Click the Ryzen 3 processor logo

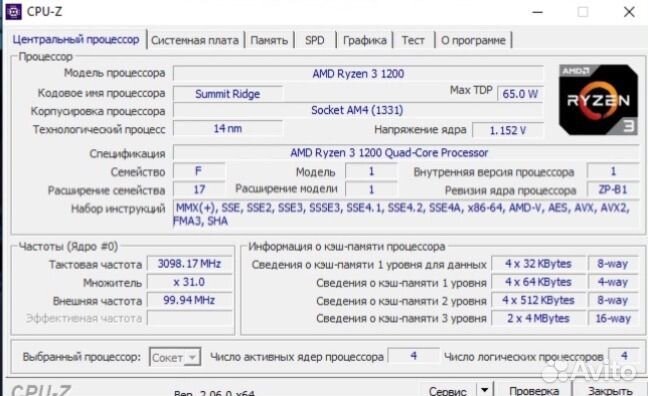click(598, 100)
